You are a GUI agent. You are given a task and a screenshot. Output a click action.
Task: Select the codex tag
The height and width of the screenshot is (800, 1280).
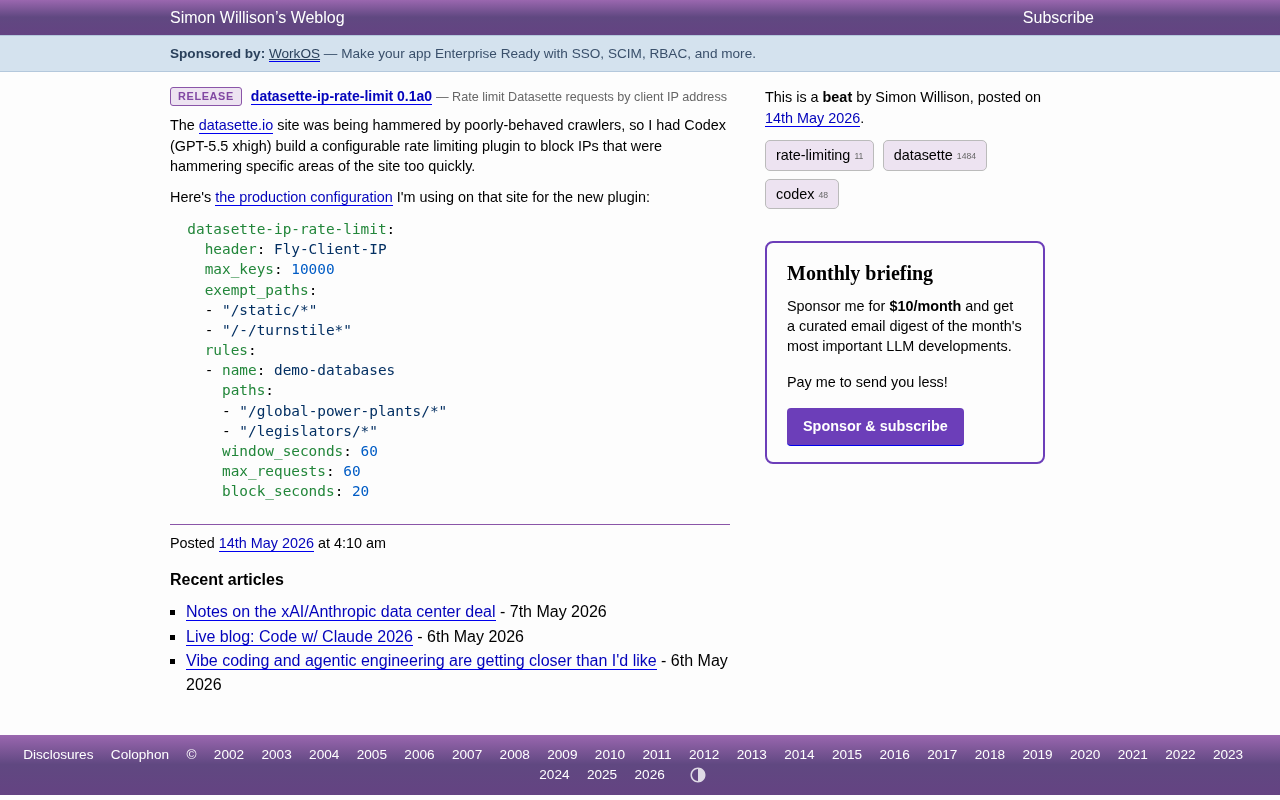click(802, 194)
